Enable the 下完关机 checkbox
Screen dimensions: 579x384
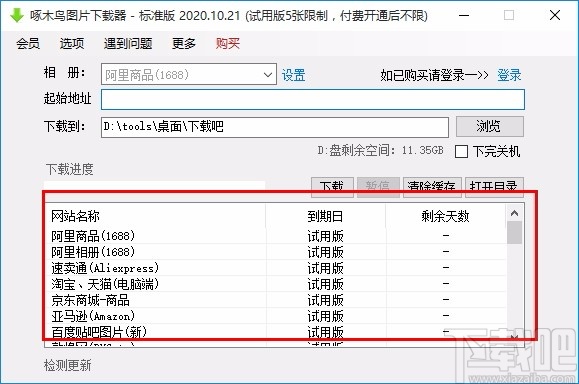[x=461, y=151]
